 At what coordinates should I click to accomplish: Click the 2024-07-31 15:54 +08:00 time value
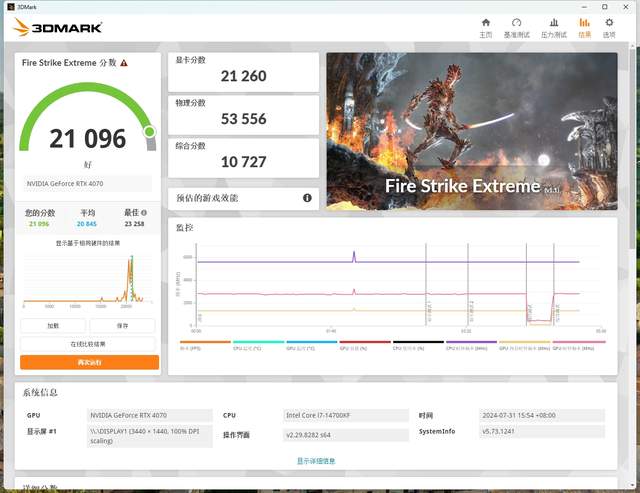542,415
